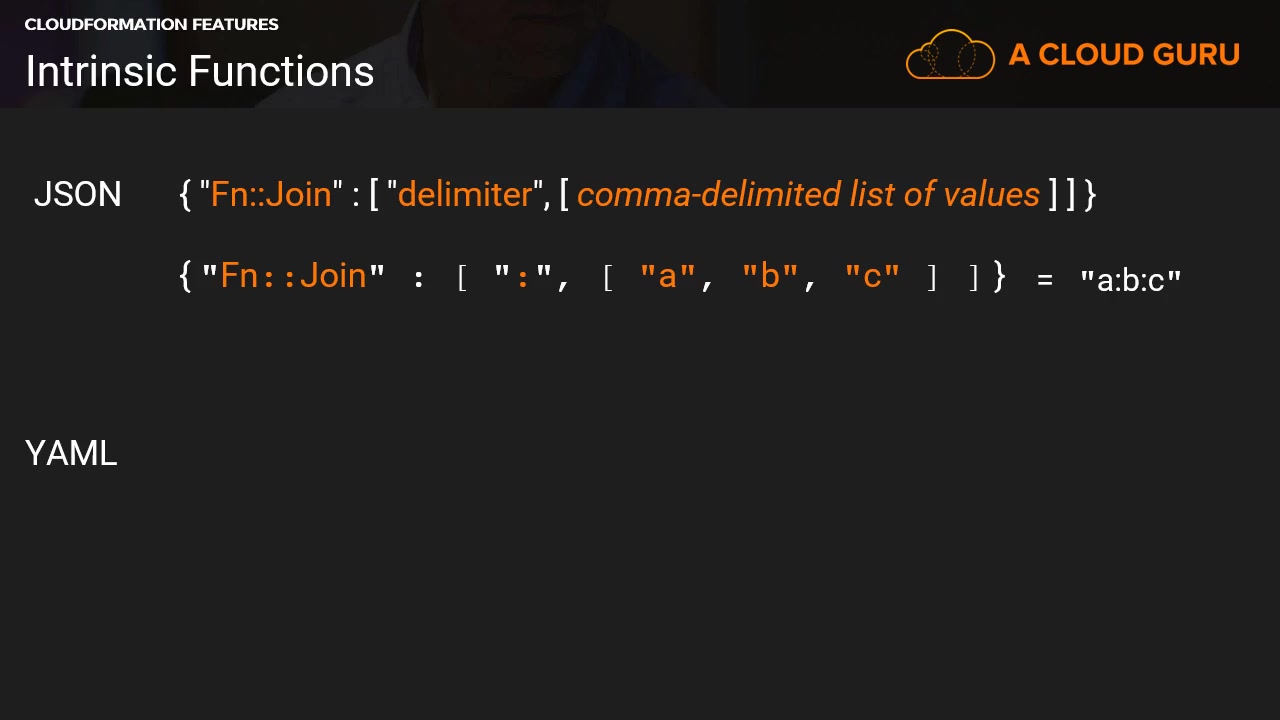Click the "b" value in the example list
The width and height of the screenshot is (1280, 720).
770,276
